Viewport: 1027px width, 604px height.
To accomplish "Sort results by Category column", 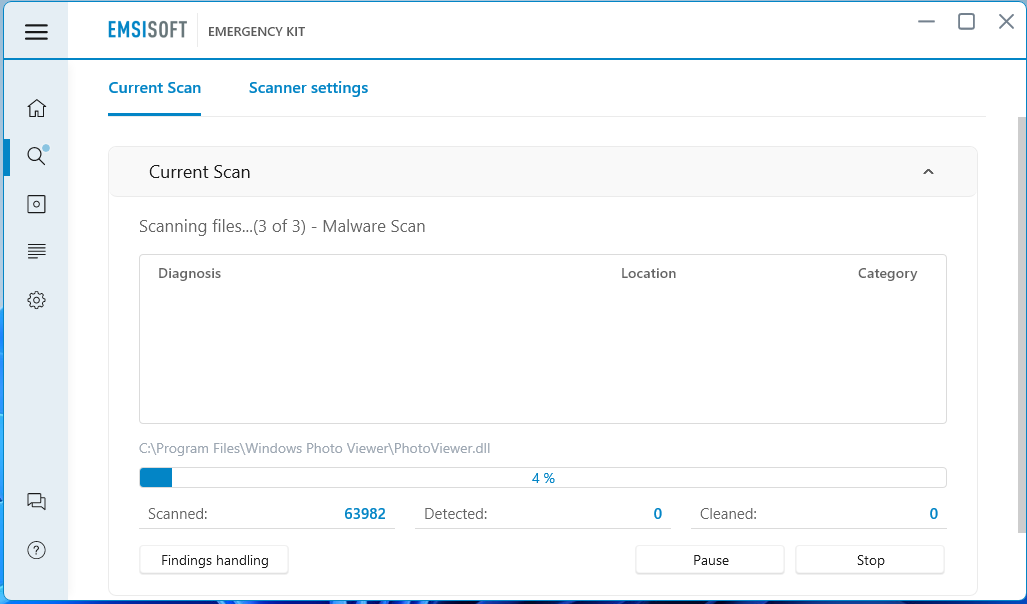I will [x=887, y=273].
